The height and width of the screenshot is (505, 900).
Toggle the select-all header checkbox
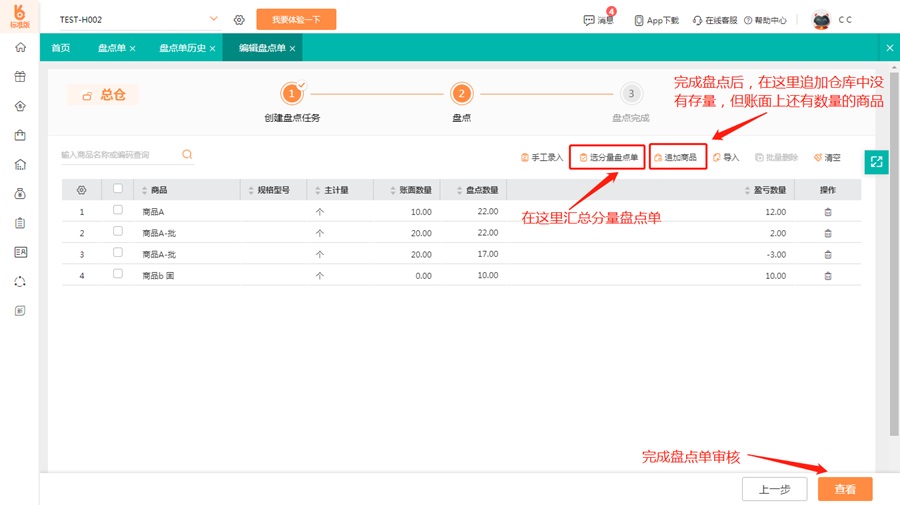(118, 188)
